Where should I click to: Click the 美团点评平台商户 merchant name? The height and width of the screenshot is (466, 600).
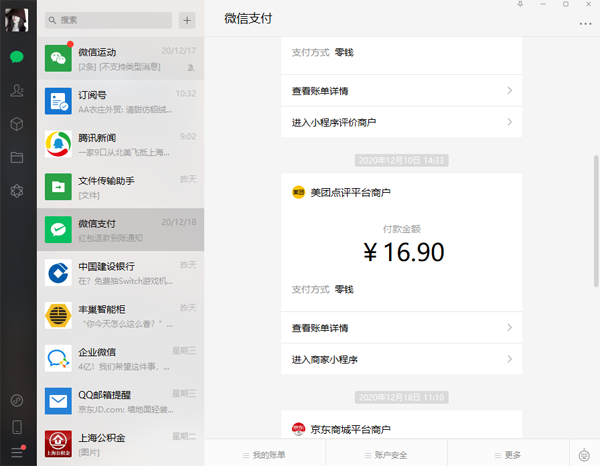pyautogui.click(x=350, y=192)
